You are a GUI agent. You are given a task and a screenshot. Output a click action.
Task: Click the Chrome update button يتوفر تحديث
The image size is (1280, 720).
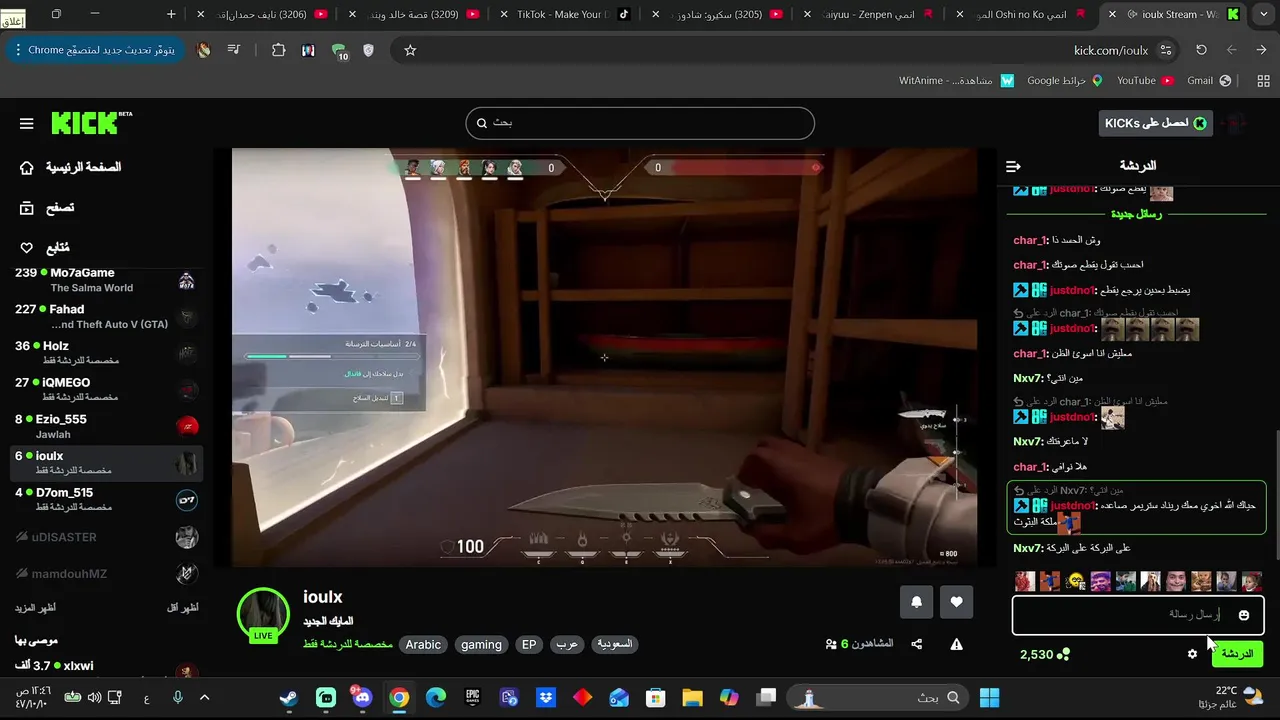95,50
